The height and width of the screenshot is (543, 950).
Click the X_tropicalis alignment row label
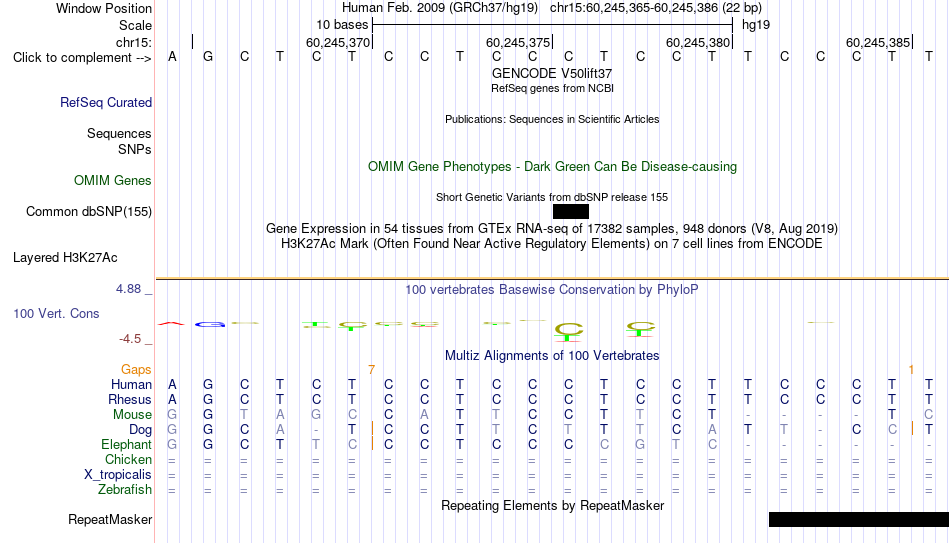click(118, 475)
